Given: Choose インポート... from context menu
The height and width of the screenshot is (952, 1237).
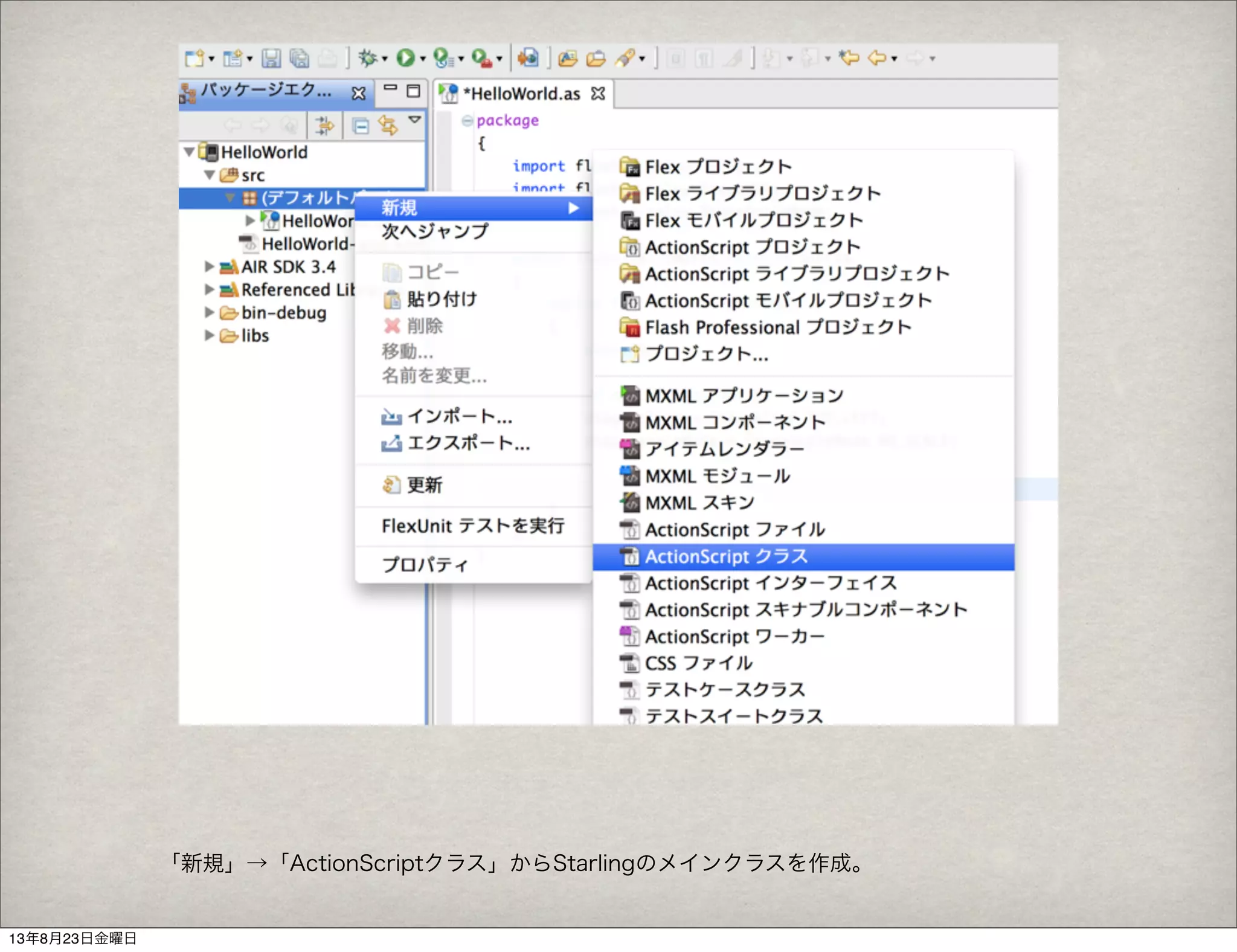Looking at the screenshot, I should (474, 416).
